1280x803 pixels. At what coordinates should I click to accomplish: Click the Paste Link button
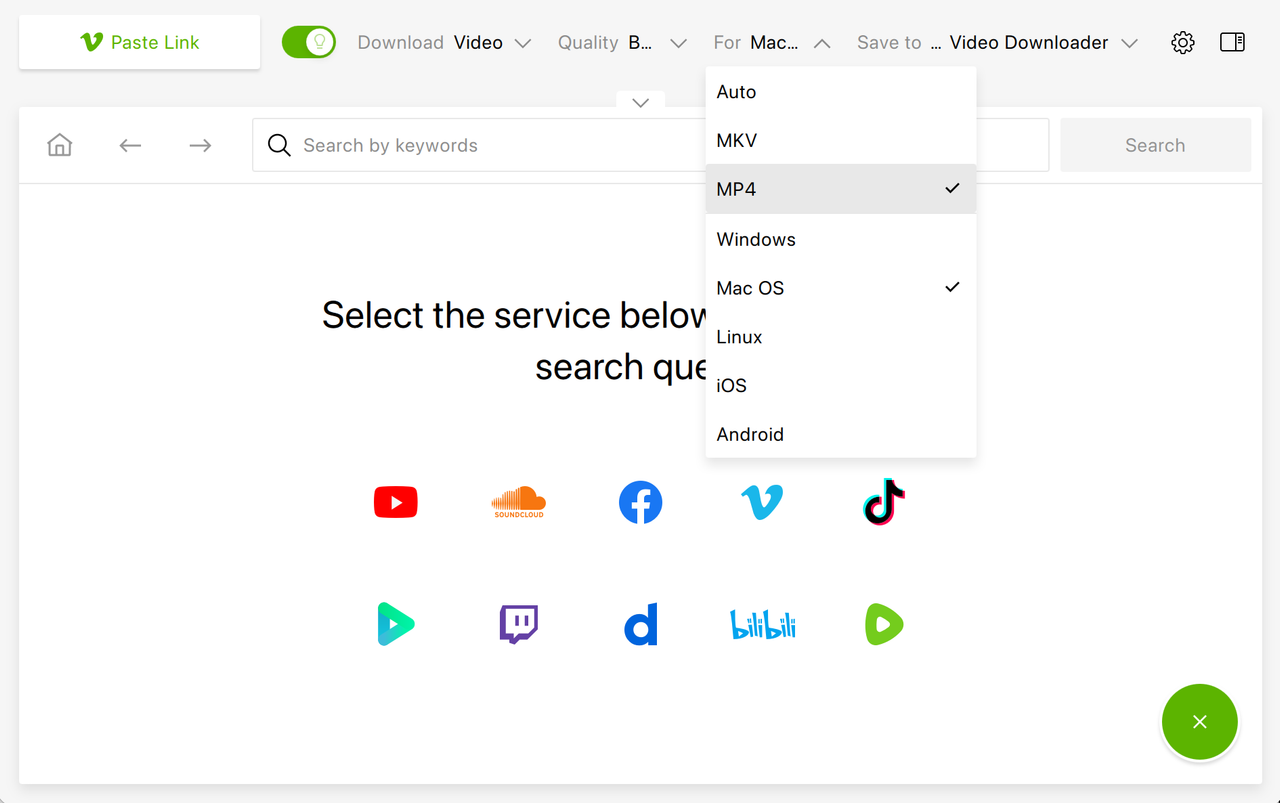[x=139, y=42]
